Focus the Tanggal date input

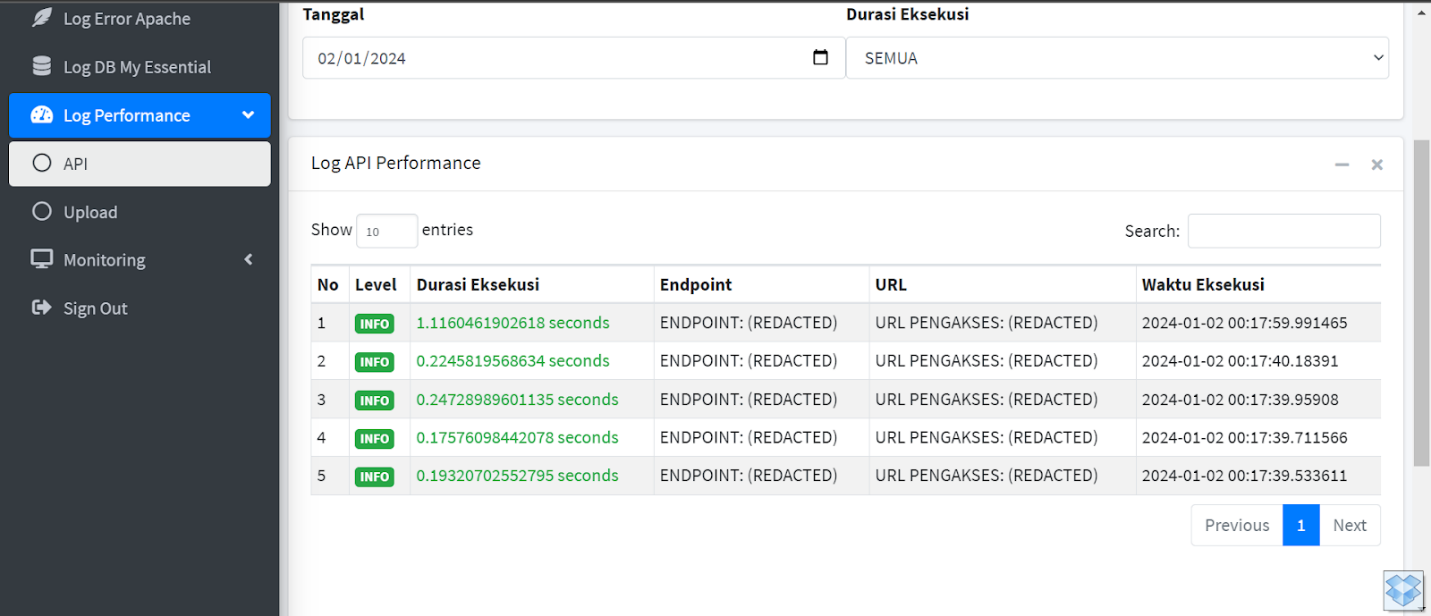(x=574, y=58)
